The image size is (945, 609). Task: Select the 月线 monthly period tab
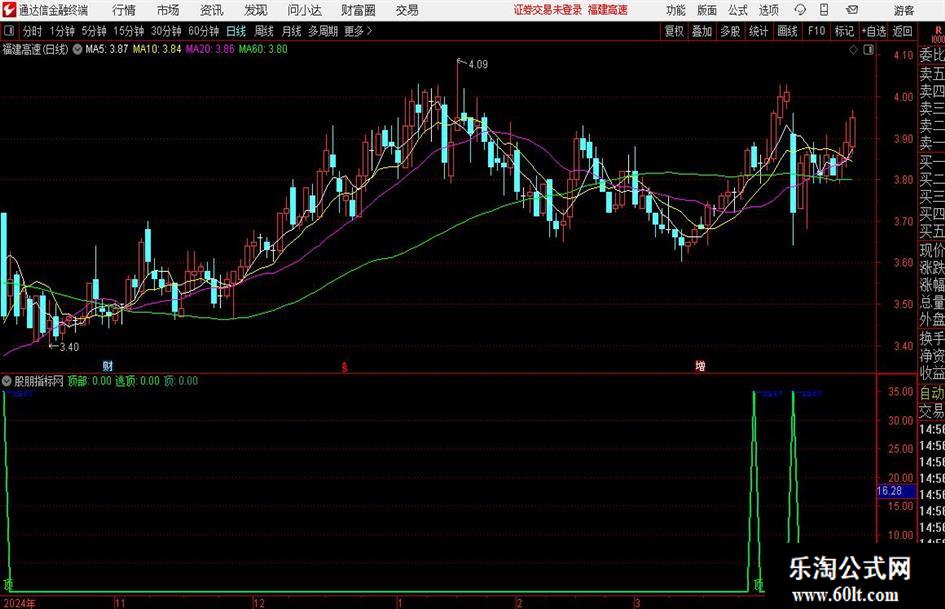292,31
